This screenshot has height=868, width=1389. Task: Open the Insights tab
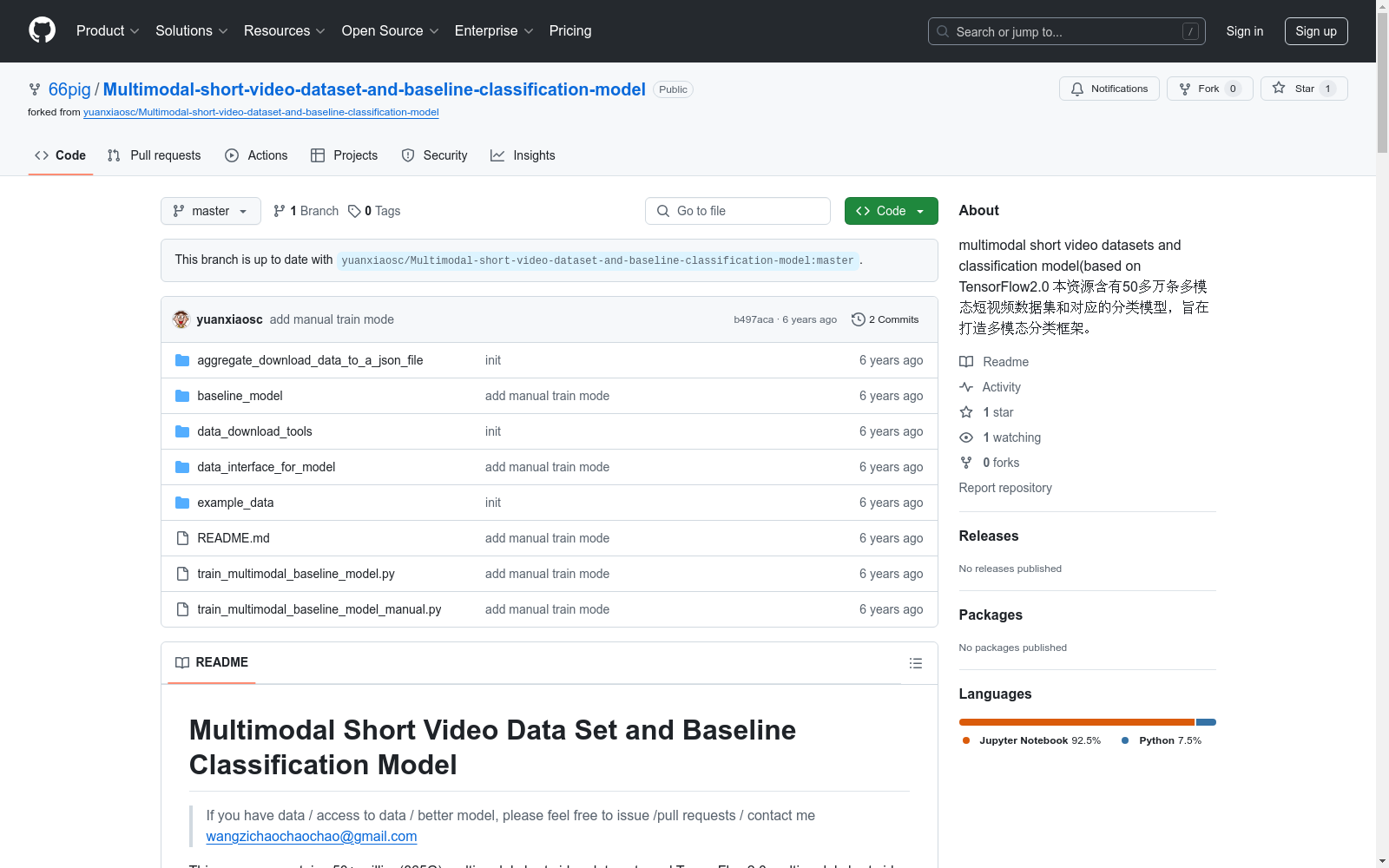(523, 155)
